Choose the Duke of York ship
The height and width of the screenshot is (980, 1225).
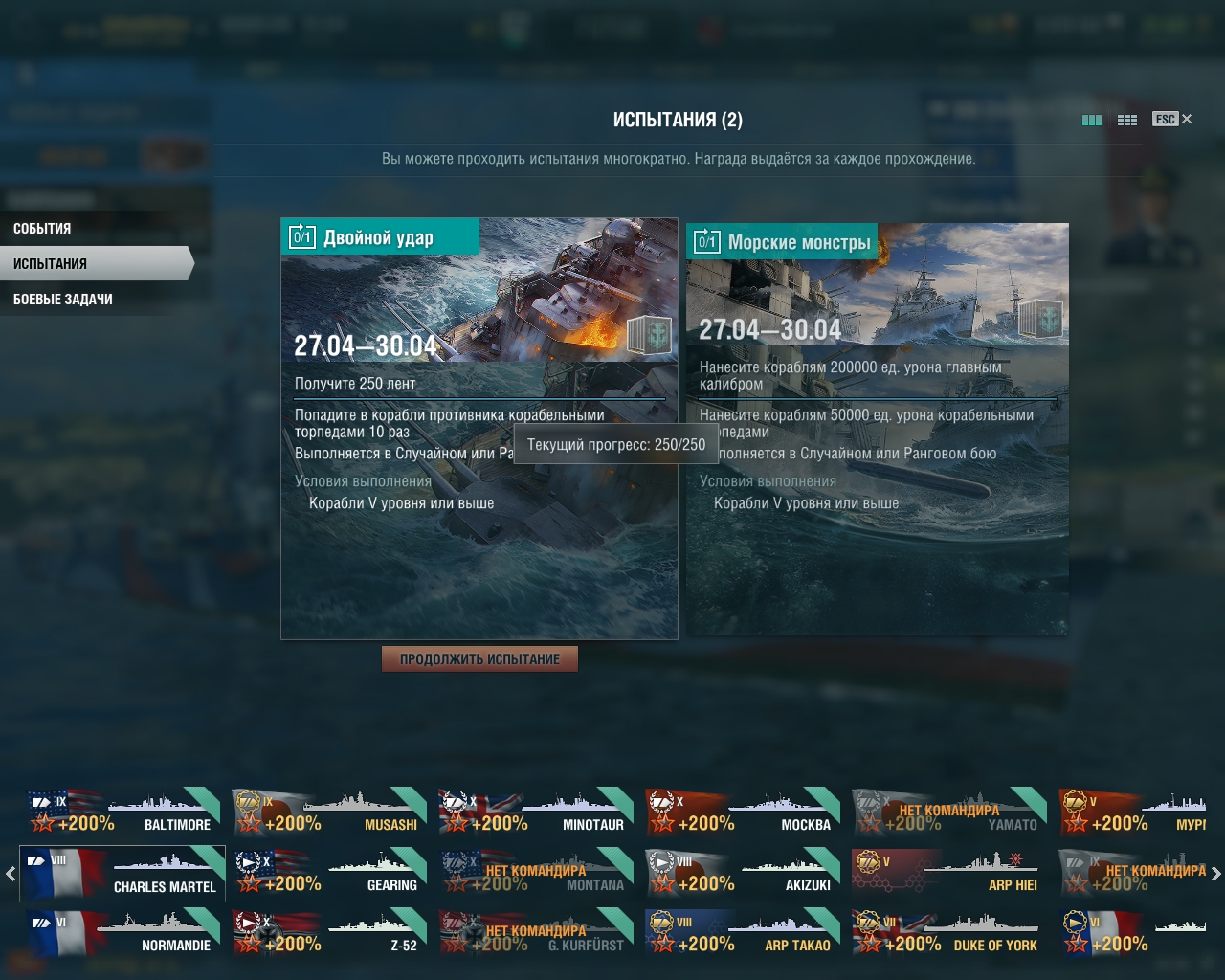click(x=949, y=932)
